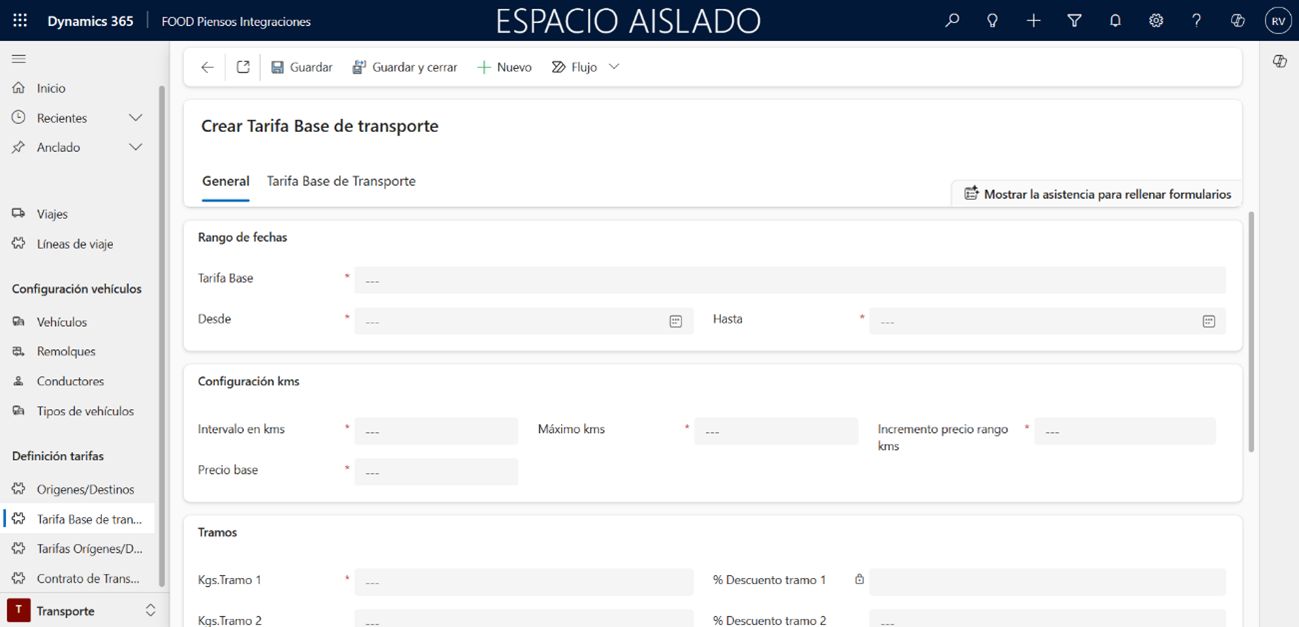Screen dimensions: 1299x627
Task: Open the settings gear icon
Action: point(1156,20)
